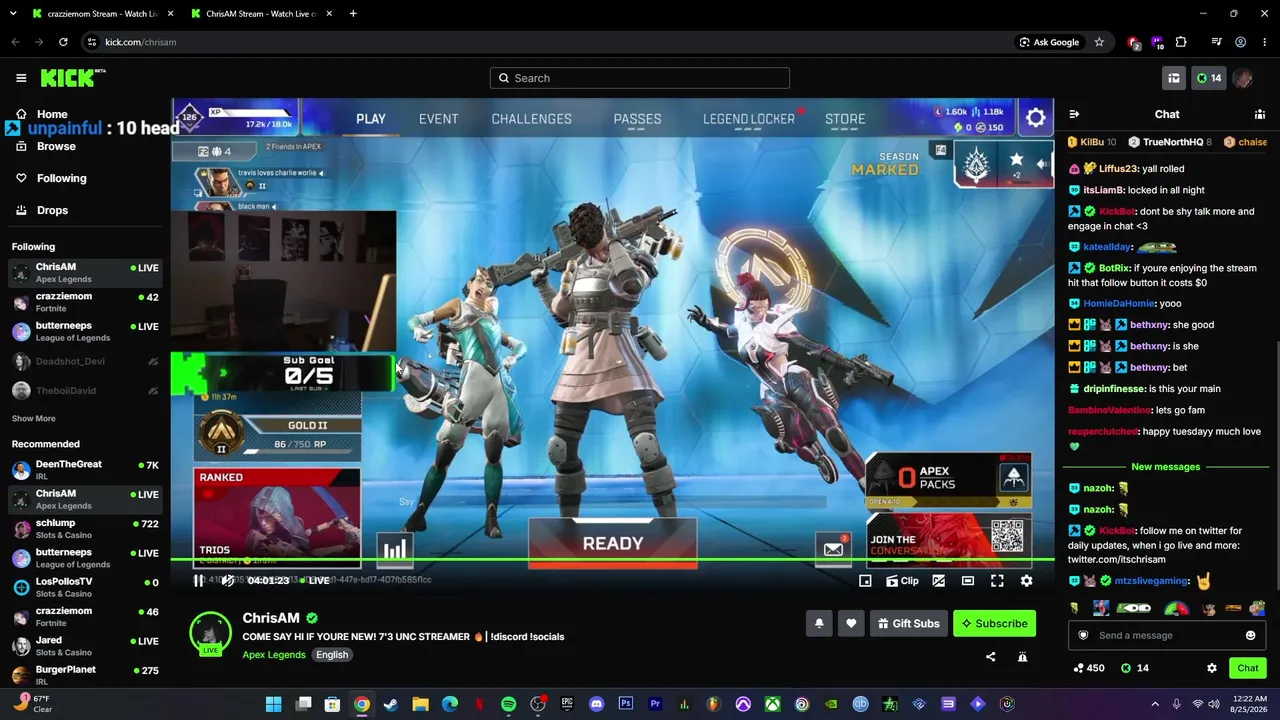Go to the Kick logo homepage

point(72,78)
